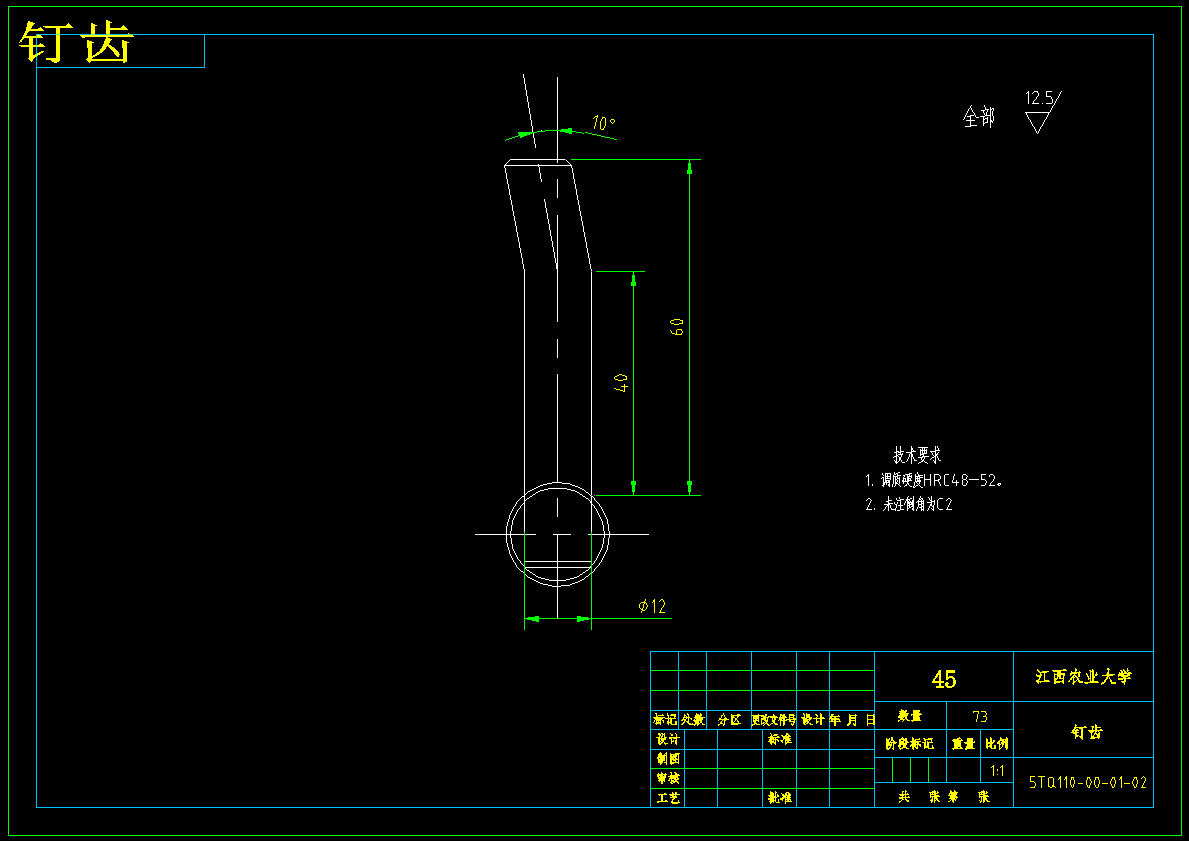This screenshot has height=841, width=1189.
Task: Click the quantity value 73
Action: [980, 716]
